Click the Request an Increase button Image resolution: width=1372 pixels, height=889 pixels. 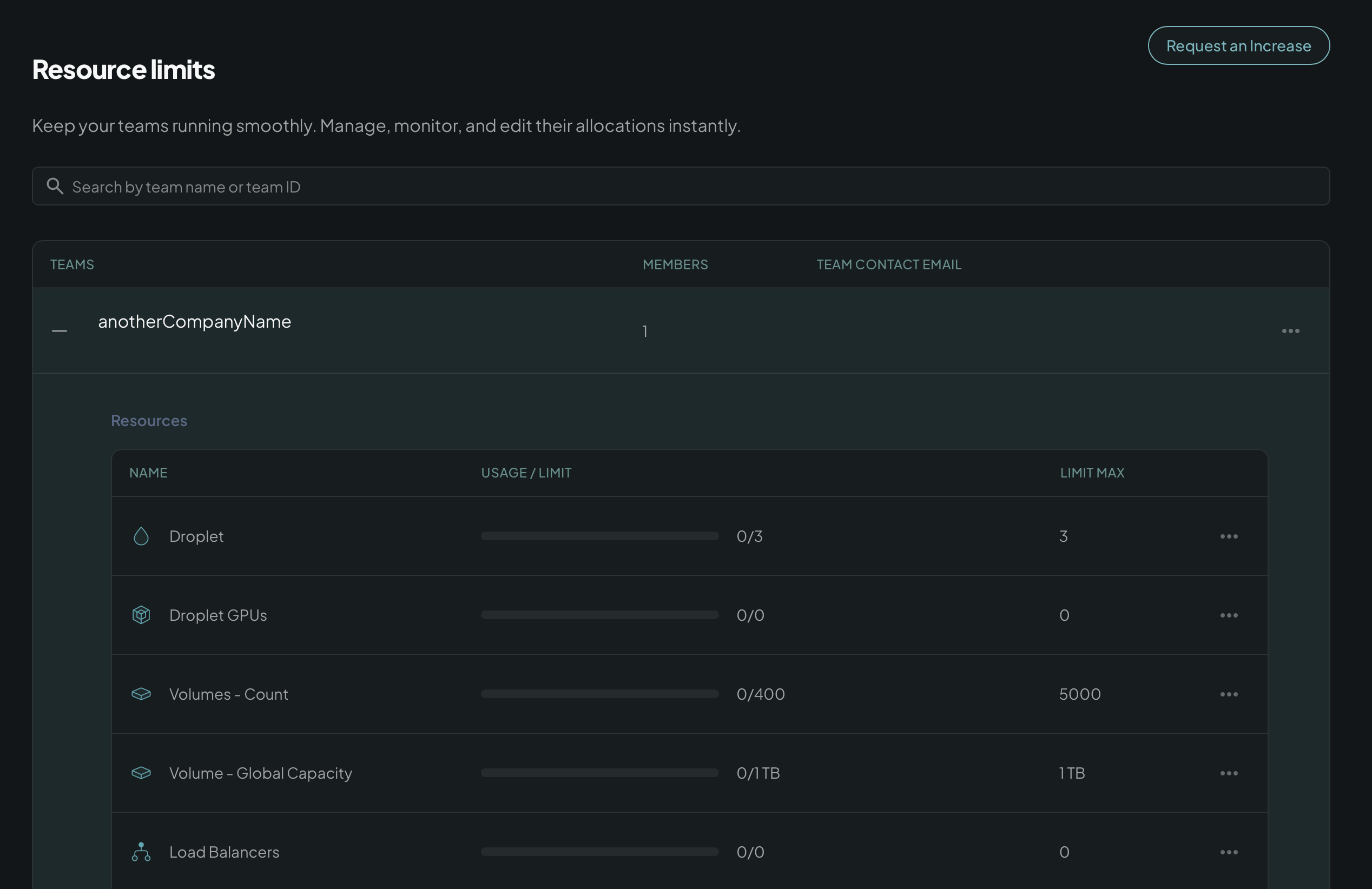1239,45
